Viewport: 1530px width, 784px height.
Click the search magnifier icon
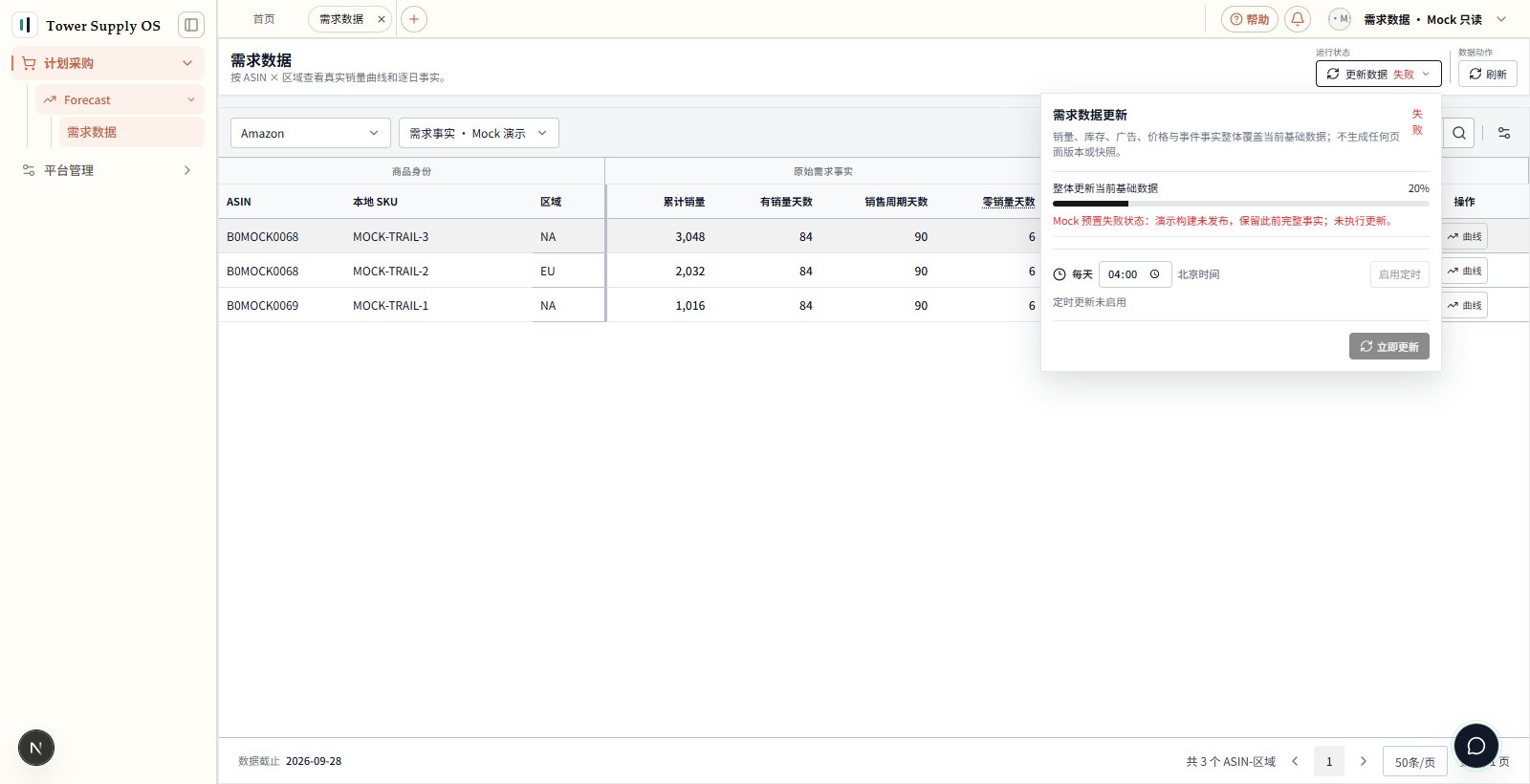point(1459,133)
